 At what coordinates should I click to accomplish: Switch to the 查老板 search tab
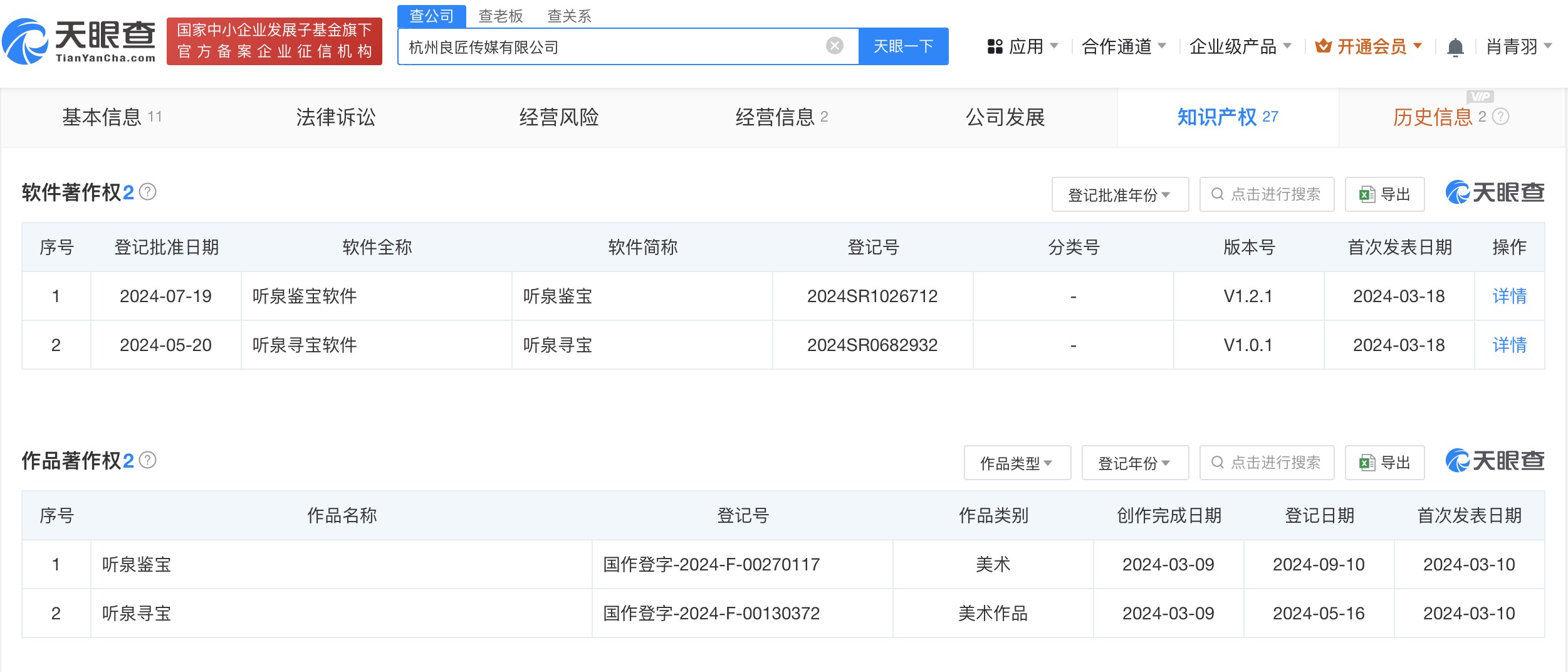pyautogui.click(x=500, y=16)
